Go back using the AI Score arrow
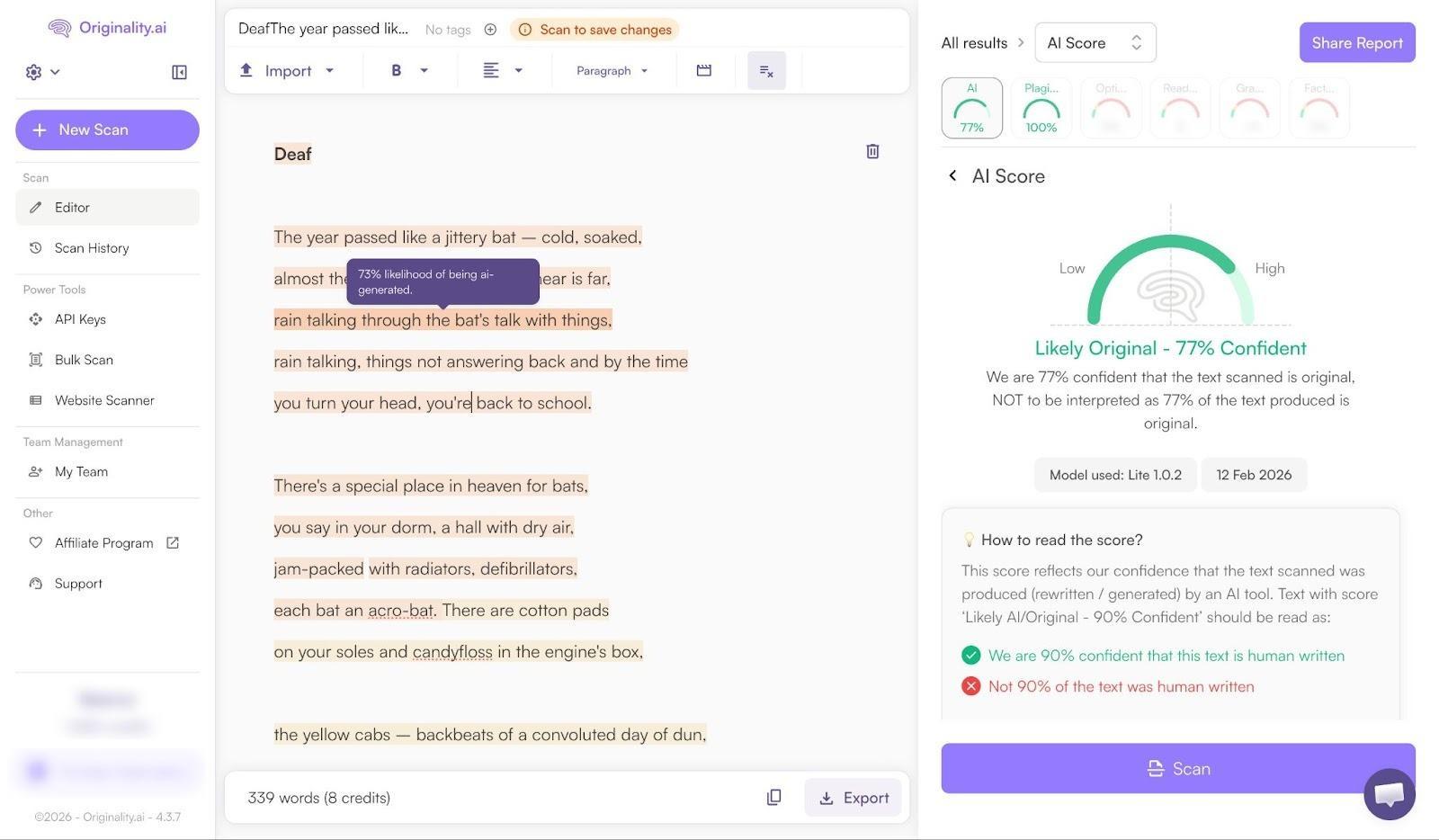 tap(952, 176)
